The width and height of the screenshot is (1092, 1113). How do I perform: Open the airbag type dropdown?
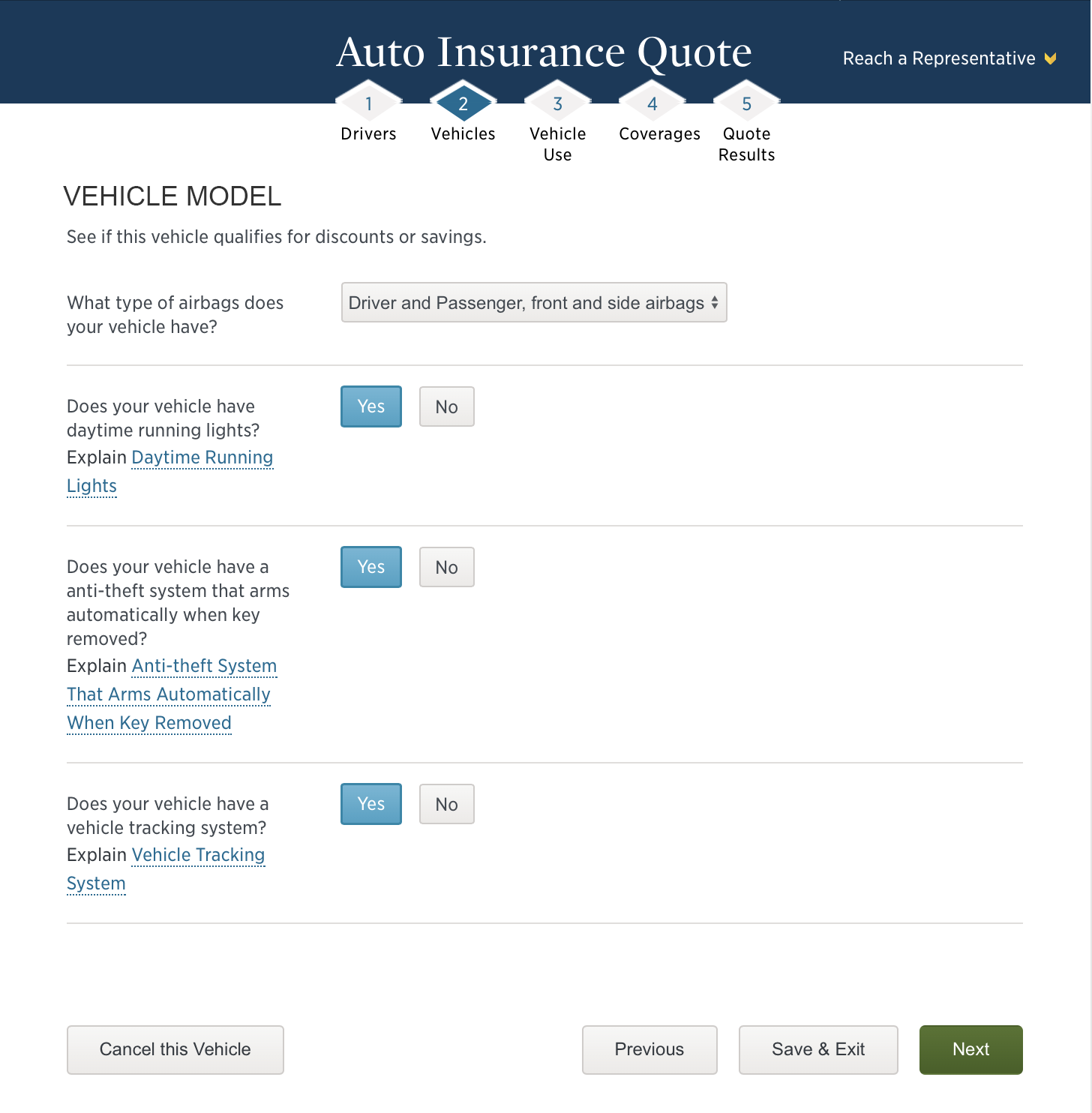tap(533, 302)
